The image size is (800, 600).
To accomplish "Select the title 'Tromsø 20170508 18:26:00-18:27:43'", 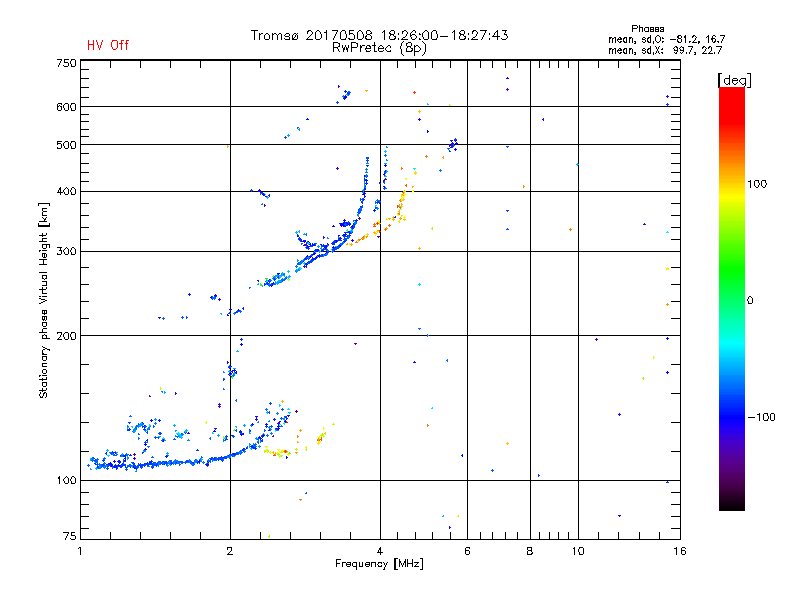I will (379, 35).
